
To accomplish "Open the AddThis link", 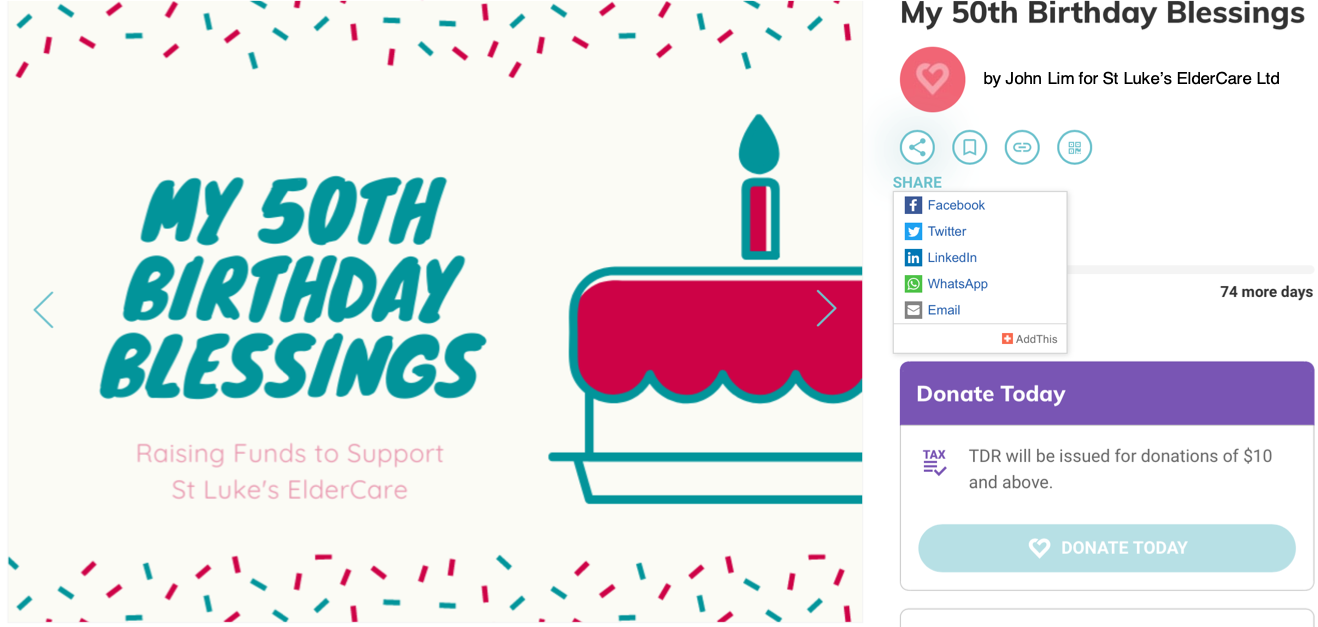I will point(1029,339).
